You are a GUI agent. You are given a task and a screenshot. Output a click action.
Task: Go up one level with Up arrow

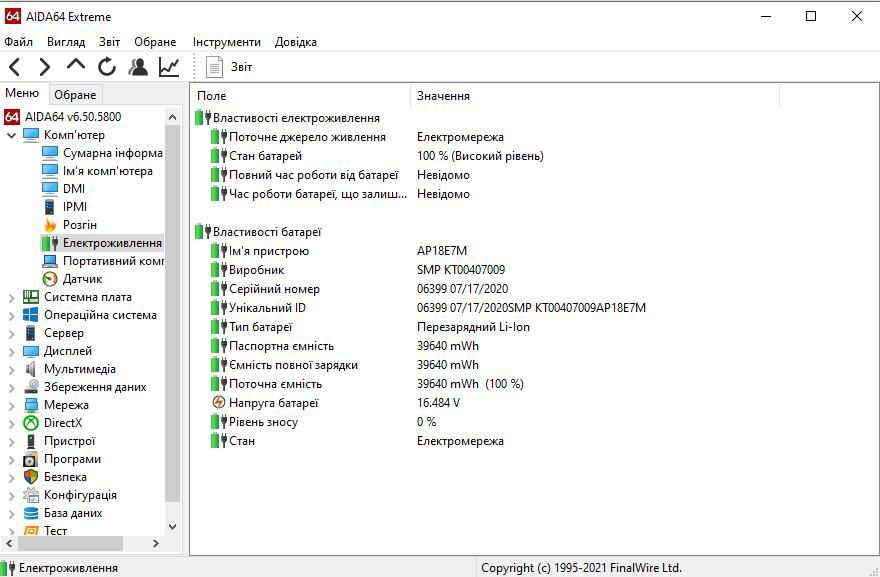pos(76,65)
